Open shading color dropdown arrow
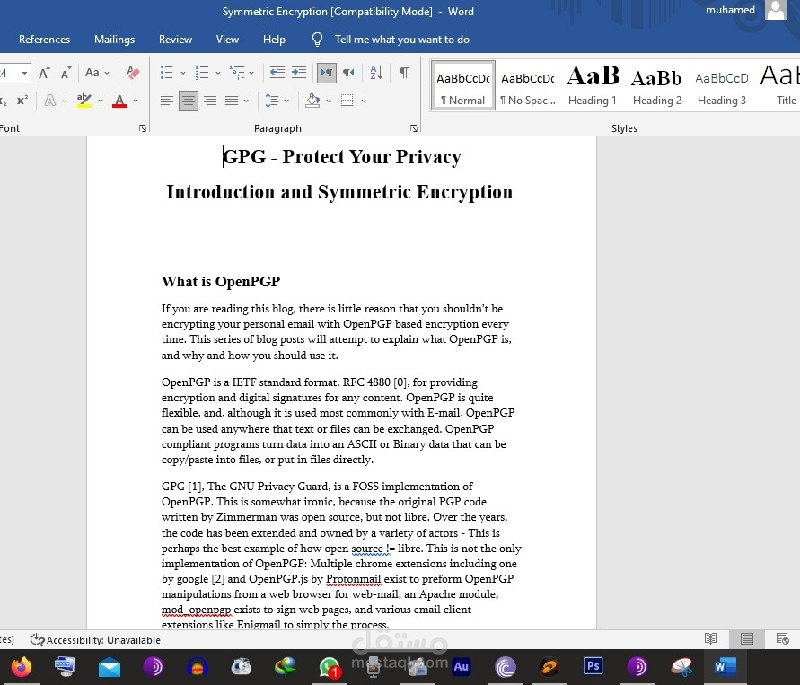 pyautogui.click(x=328, y=101)
